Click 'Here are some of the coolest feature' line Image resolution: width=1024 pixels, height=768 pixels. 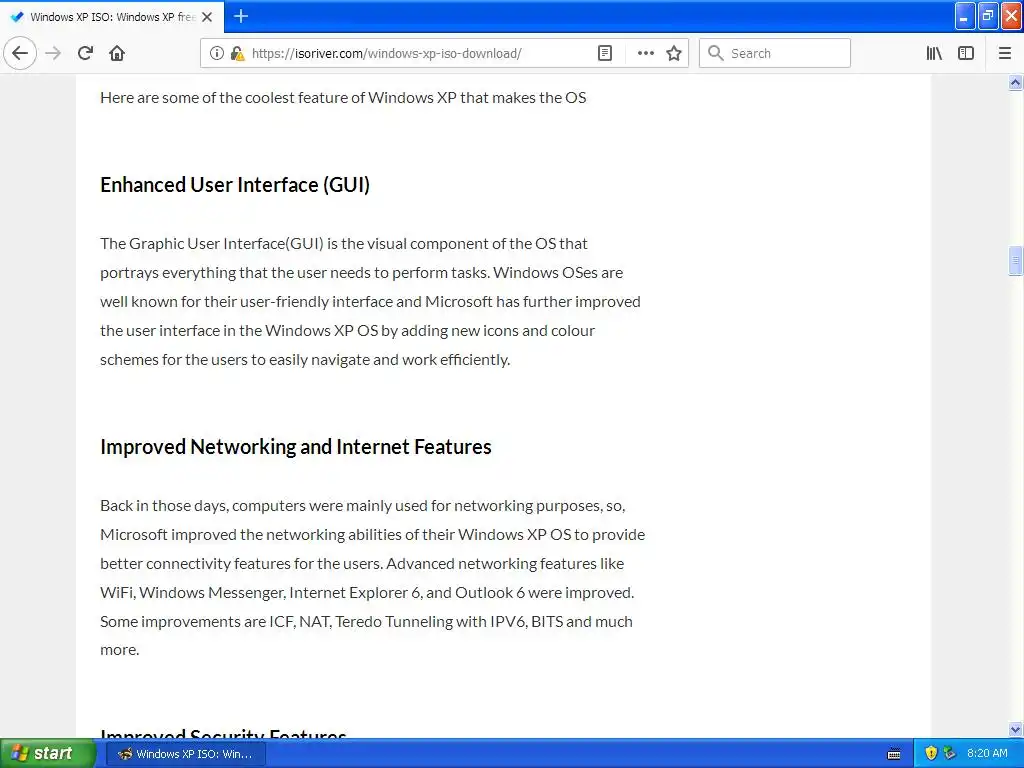(343, 97)
